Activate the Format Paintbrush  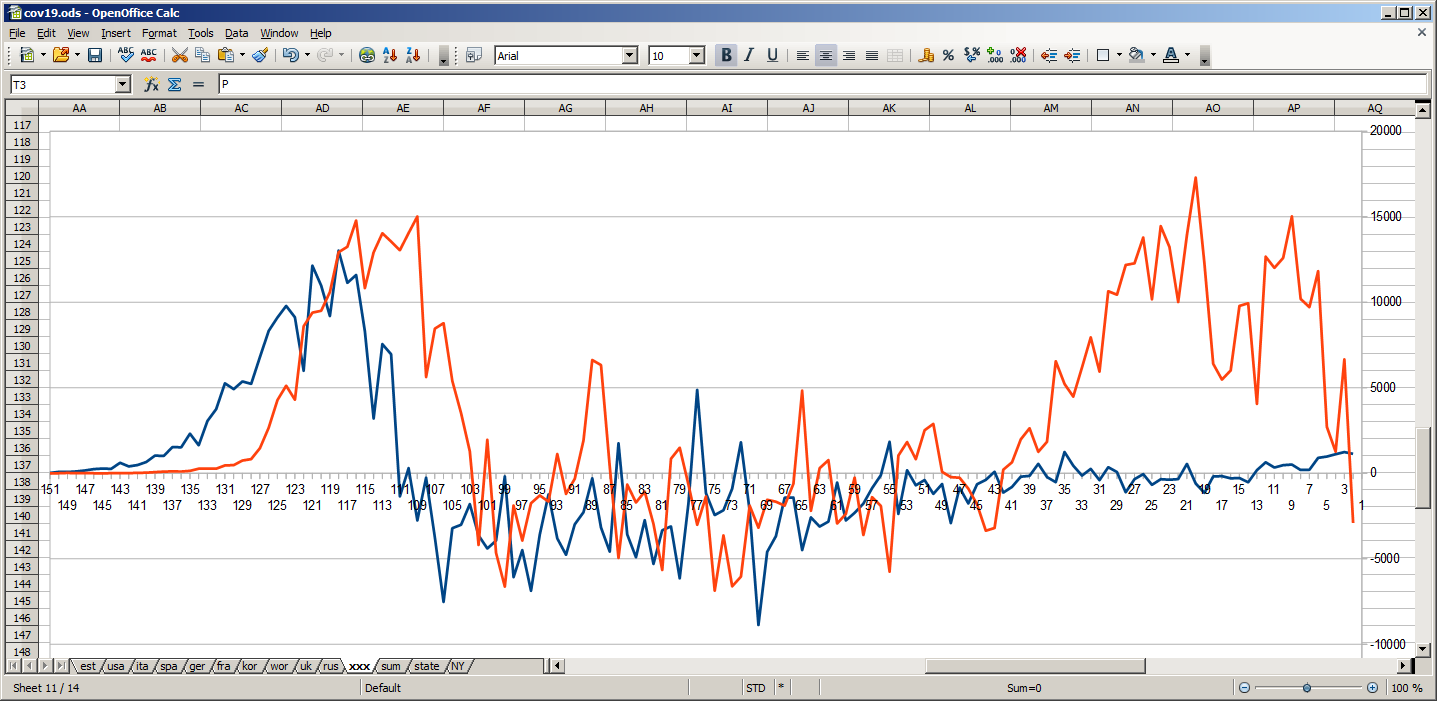(260, 55)
